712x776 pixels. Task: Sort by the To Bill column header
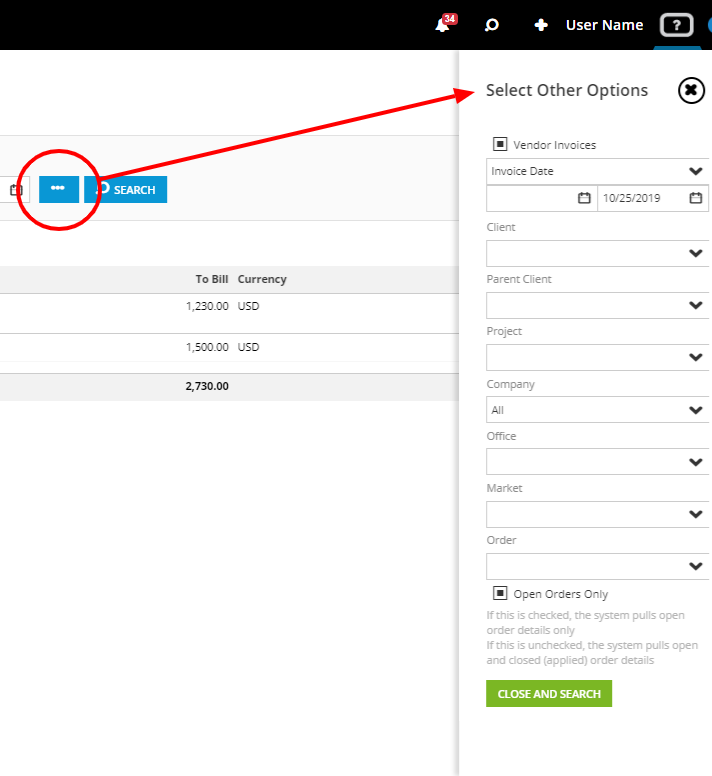coord(212,279)
